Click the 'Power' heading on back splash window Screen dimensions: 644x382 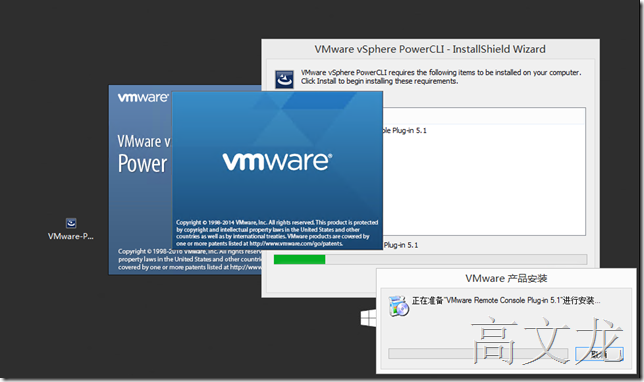[x=143, y=163]
